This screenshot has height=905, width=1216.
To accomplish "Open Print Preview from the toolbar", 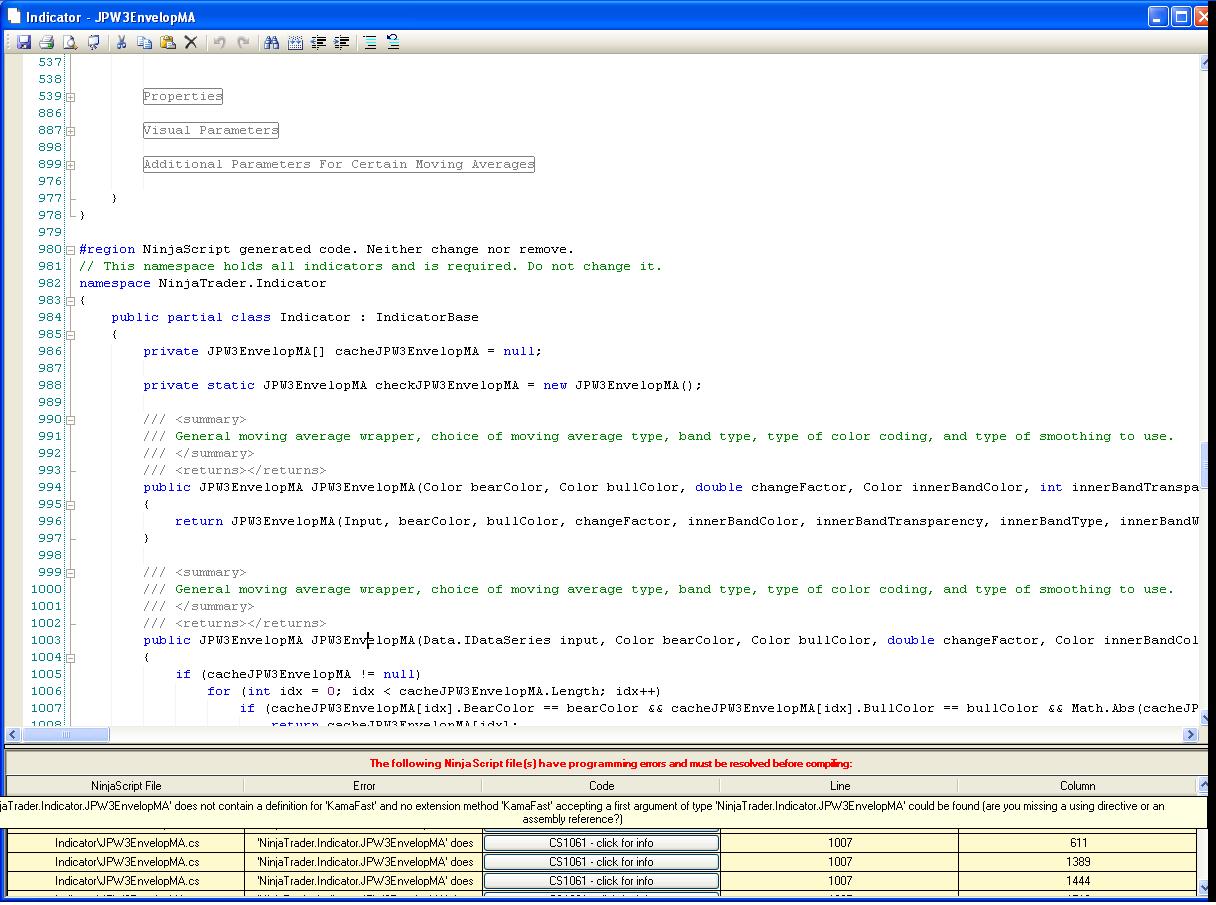I will [70, 42].
